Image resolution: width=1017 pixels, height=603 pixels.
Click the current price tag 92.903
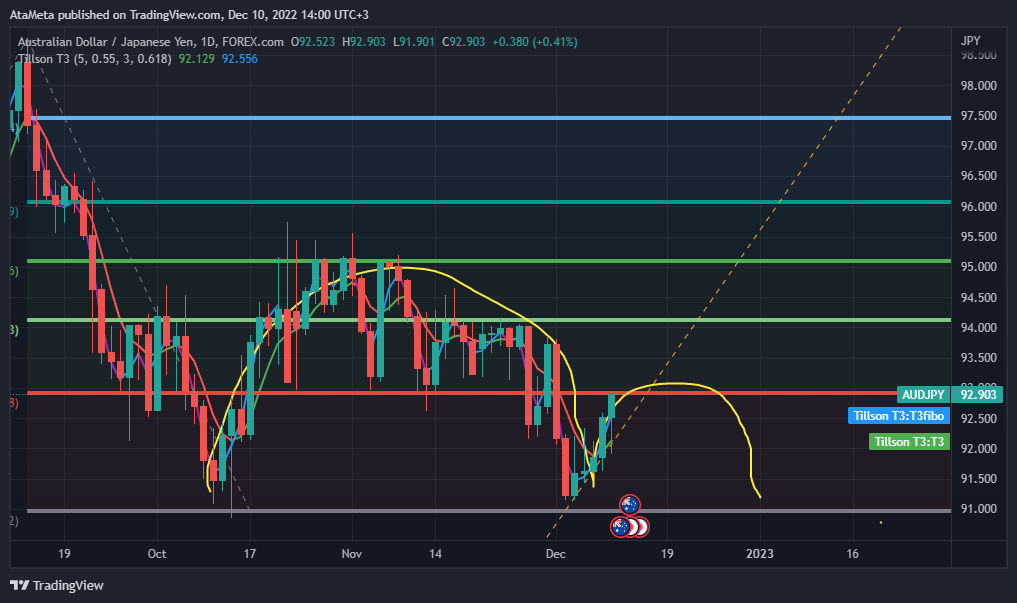click(977, 395)
